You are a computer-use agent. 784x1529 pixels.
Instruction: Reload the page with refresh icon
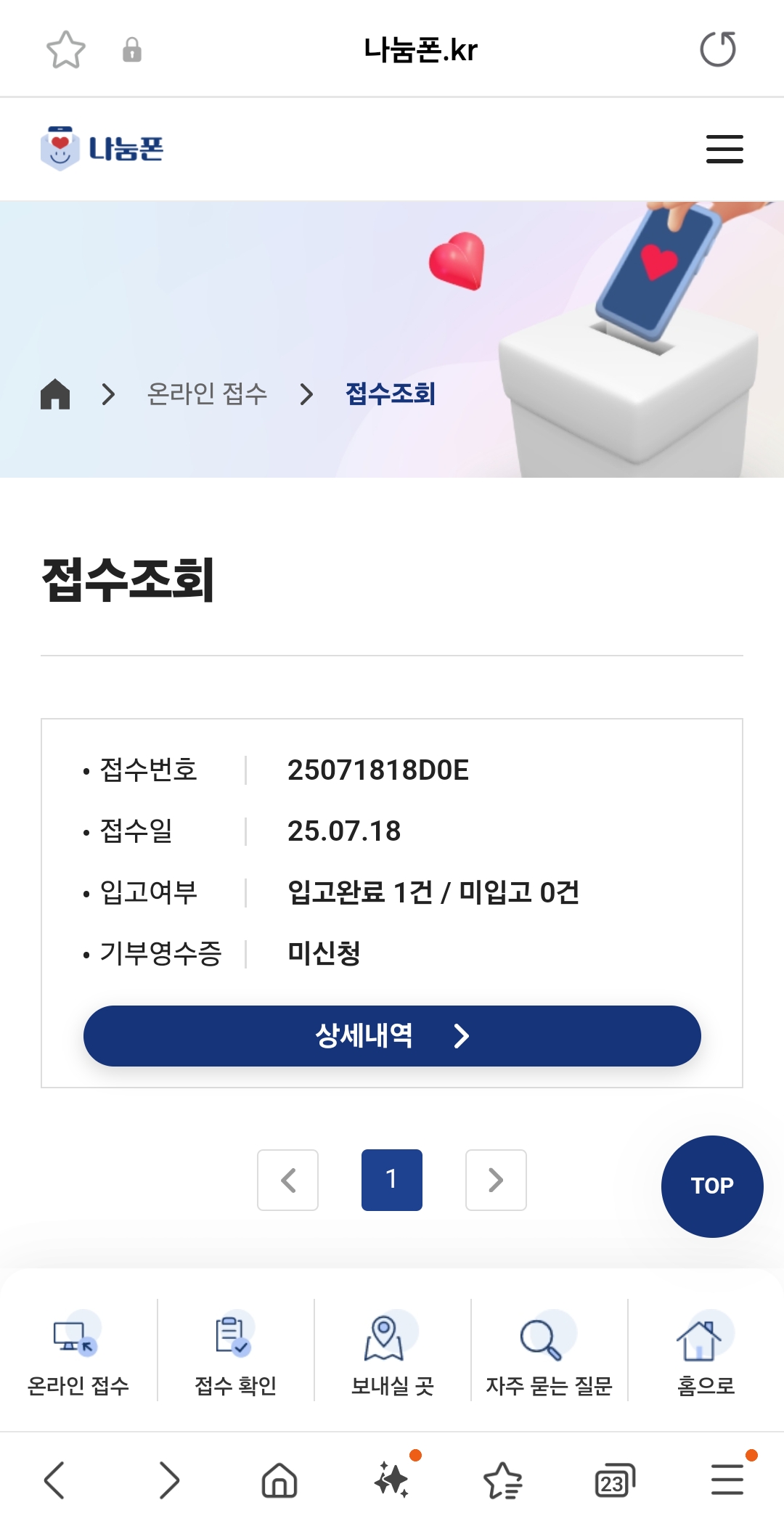click(x=717, y=49)
